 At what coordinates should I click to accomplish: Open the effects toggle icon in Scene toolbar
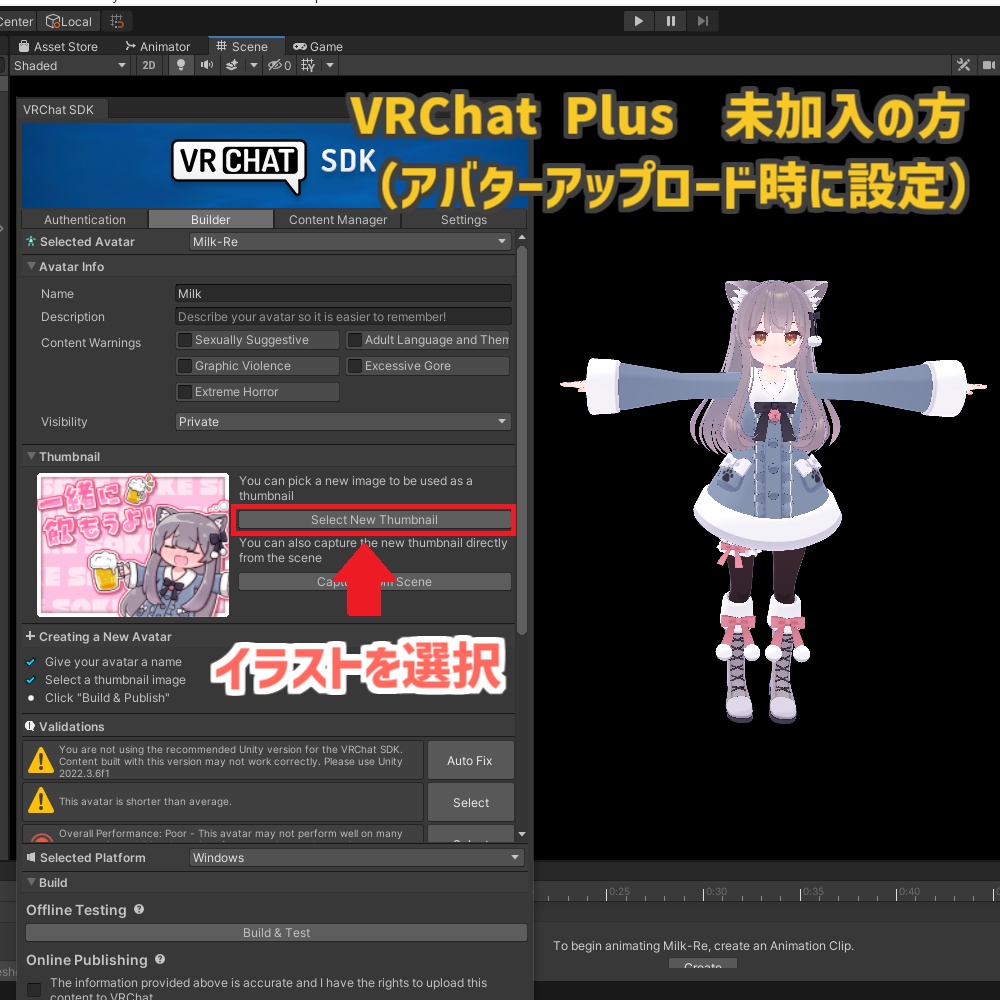tap(232, 65)
